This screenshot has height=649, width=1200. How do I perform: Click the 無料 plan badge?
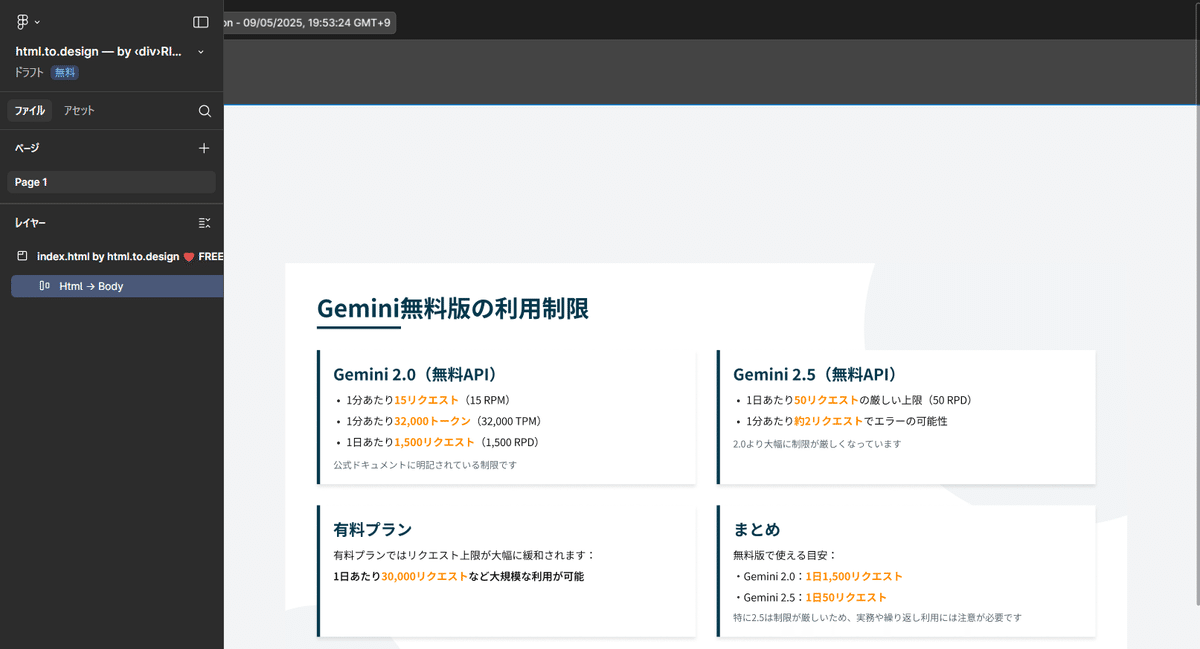point(64,72)
